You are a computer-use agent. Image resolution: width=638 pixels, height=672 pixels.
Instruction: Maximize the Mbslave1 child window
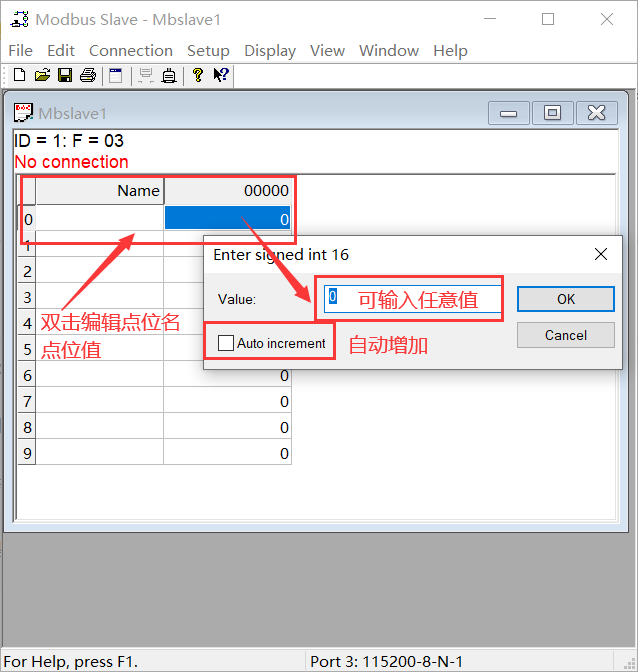click(552, 113)
